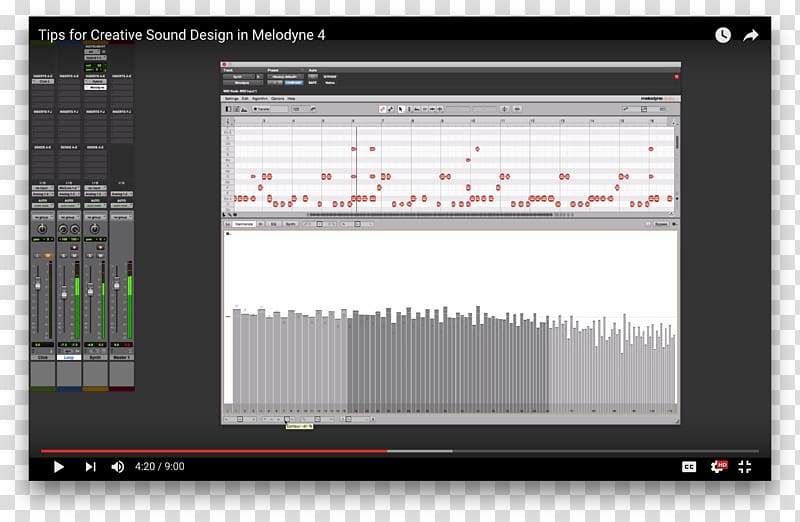Select the Formant tool in Melodyne toolbar

(x=417, y=109)
